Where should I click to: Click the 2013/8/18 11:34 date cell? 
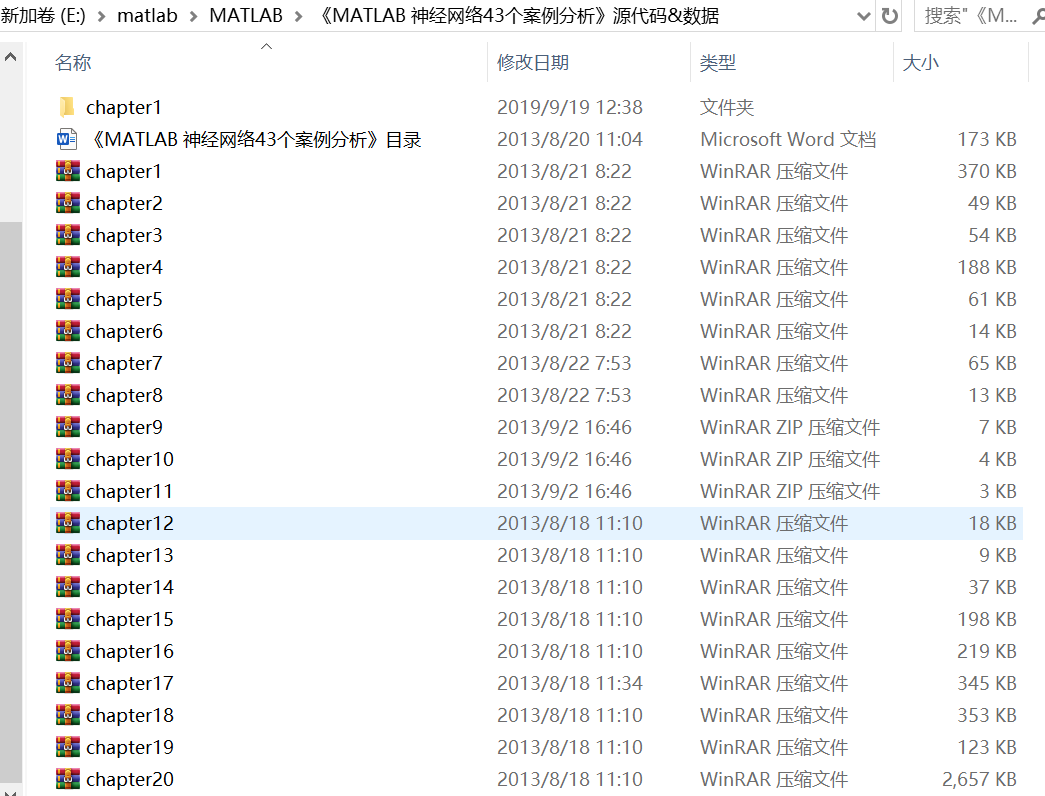coord(570,683)
